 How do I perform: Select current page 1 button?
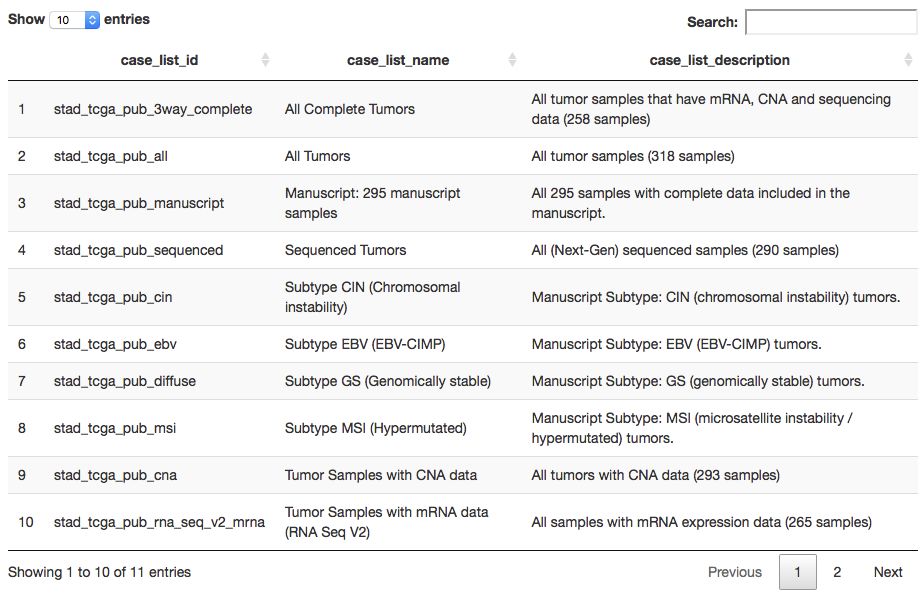(x=797, y=572)
